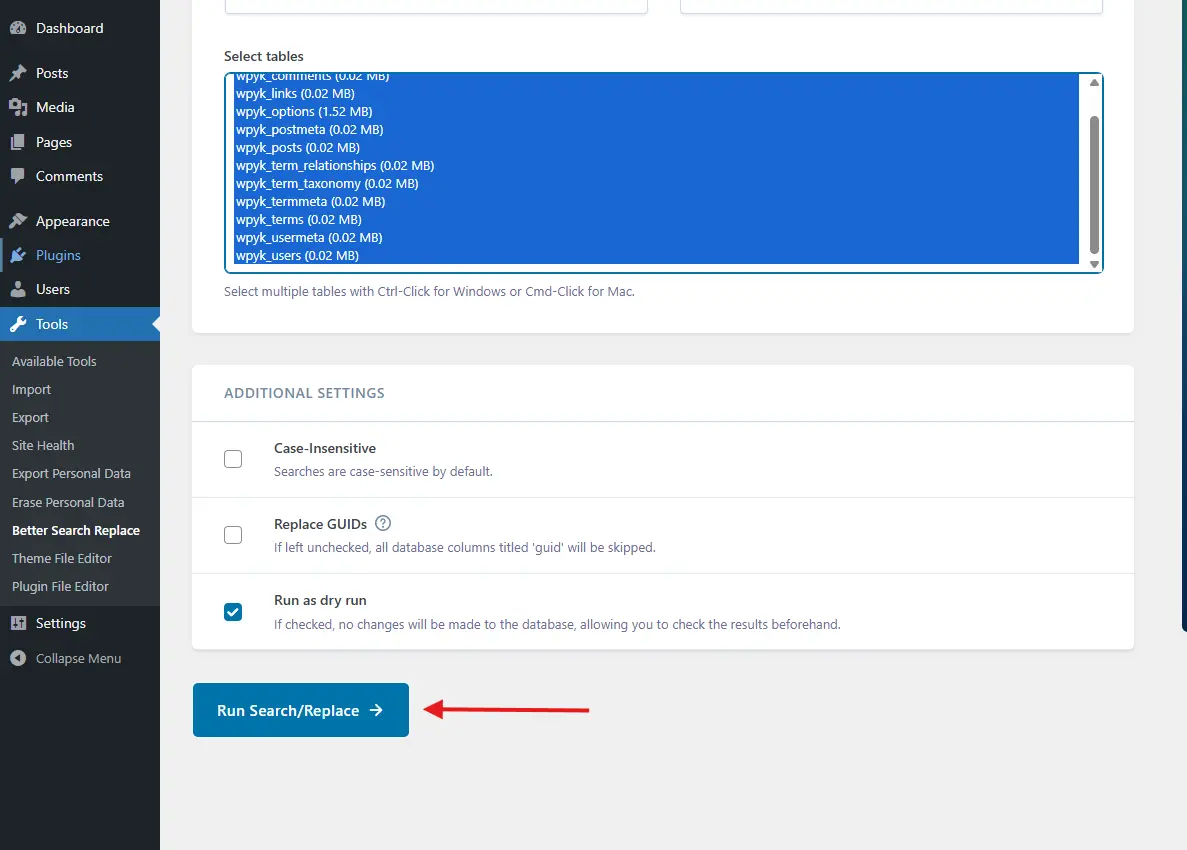Open the Settings menu item
Image resolution: width=1187 pixels, height=850 pixels.
click(79, 623)
